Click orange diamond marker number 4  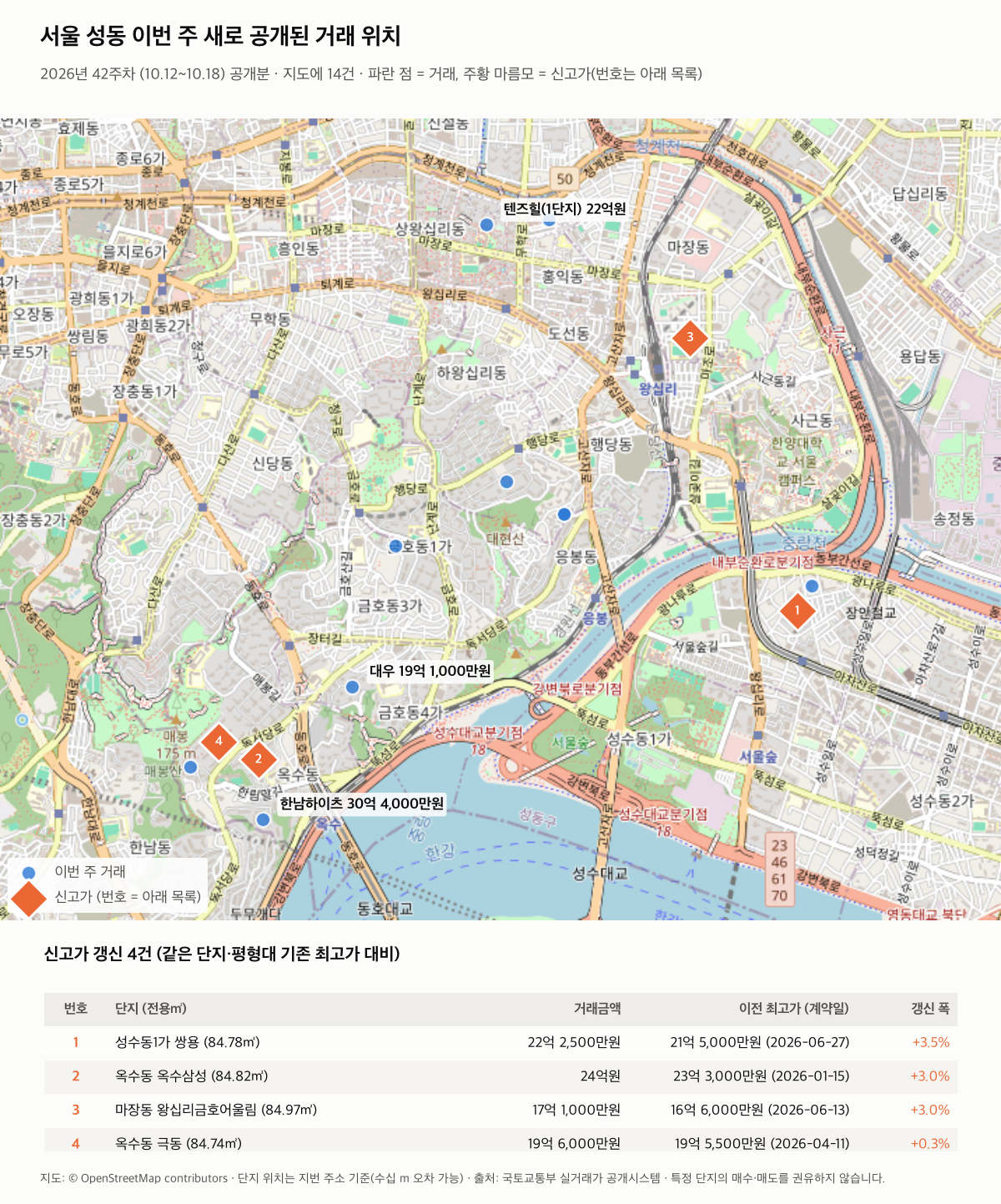click(219, 741)
